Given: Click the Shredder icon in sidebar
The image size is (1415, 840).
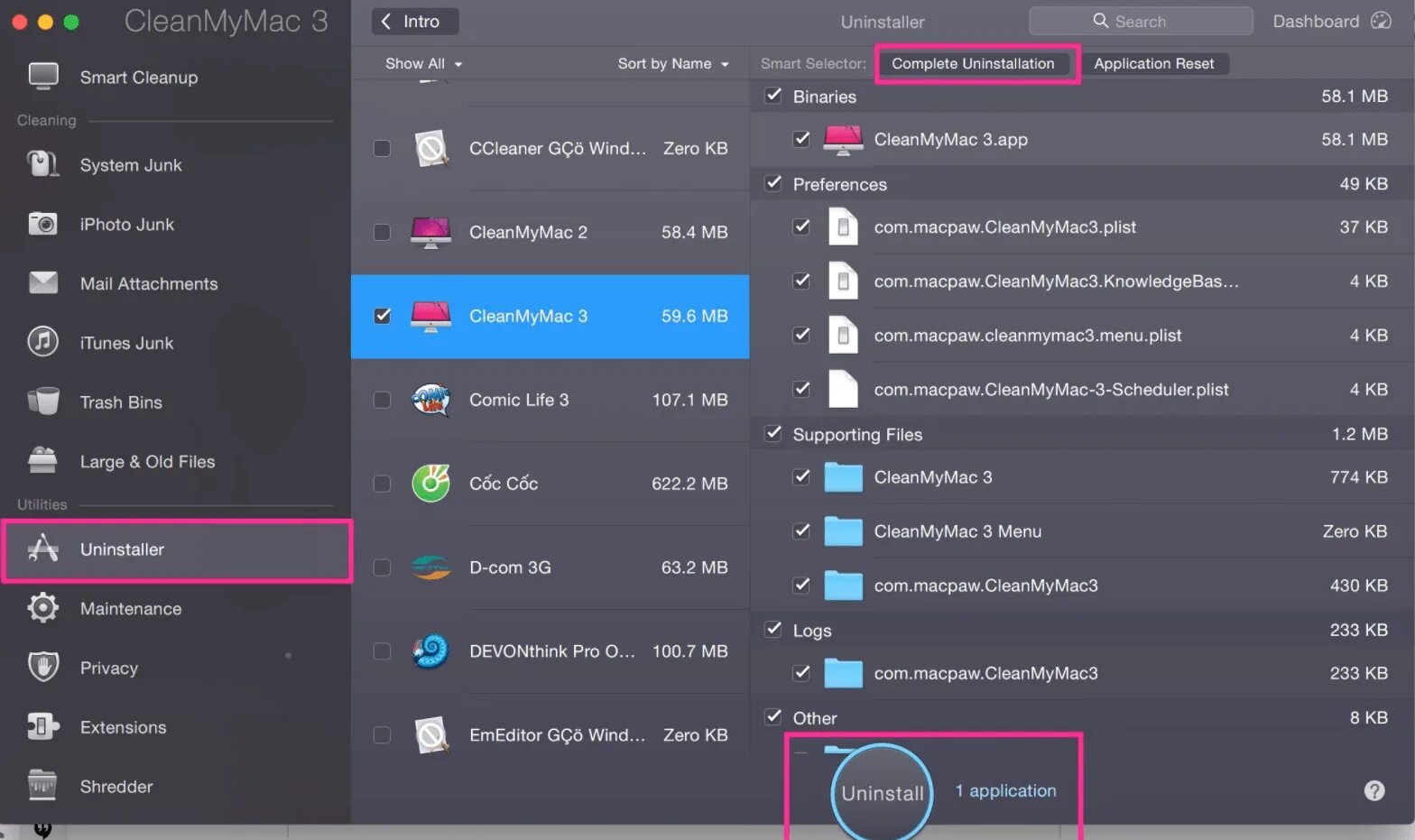Looking at the screenshot, I should (x=42, y=786).
